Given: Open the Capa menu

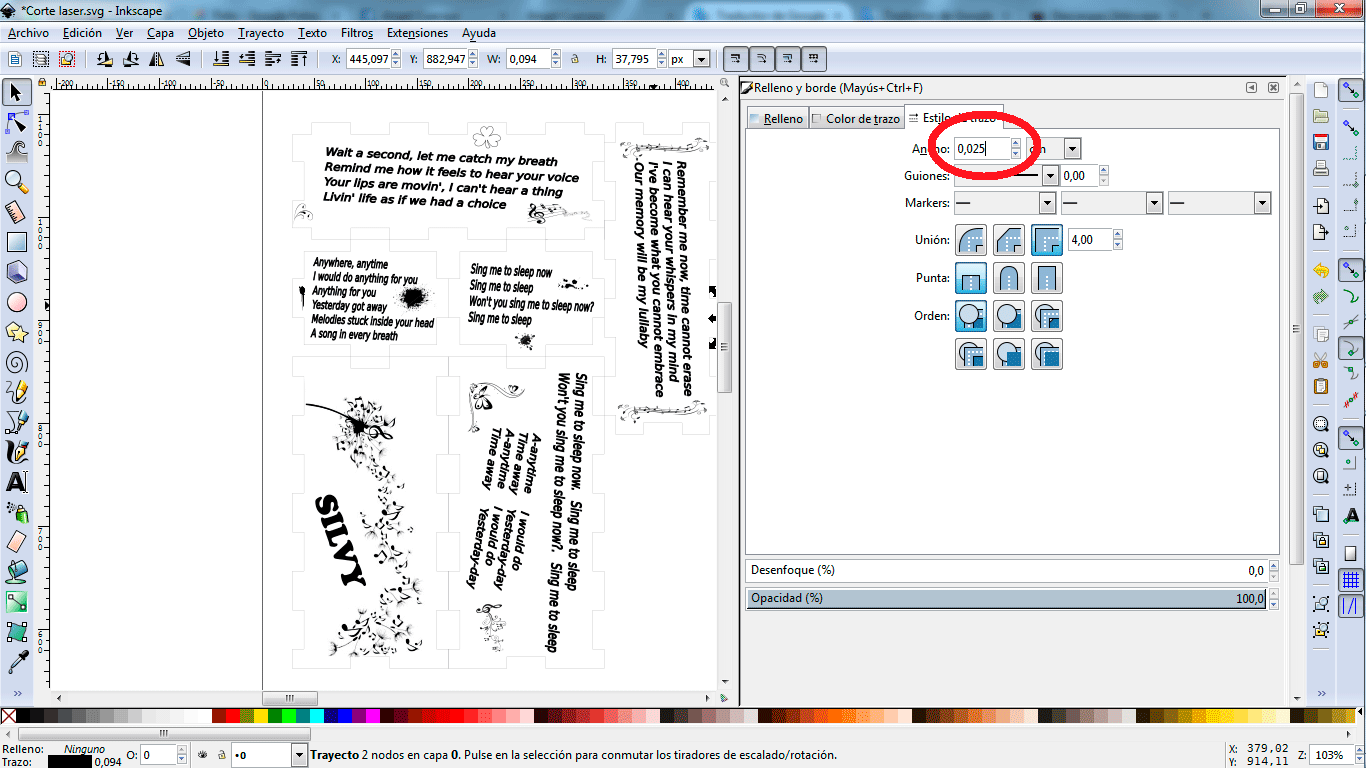Looking at the screenshot, I should pos(160,33).
